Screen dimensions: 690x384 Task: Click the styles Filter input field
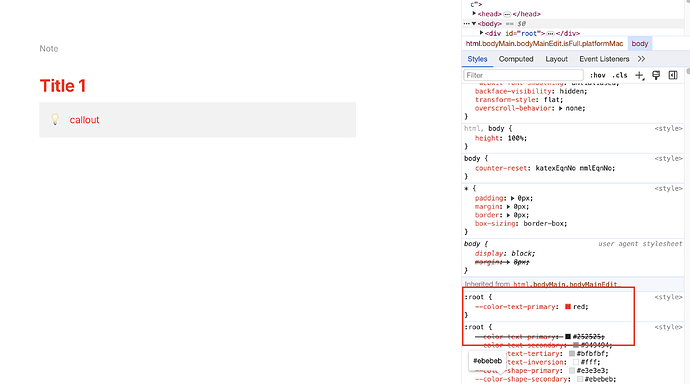[x=523, y=75]
